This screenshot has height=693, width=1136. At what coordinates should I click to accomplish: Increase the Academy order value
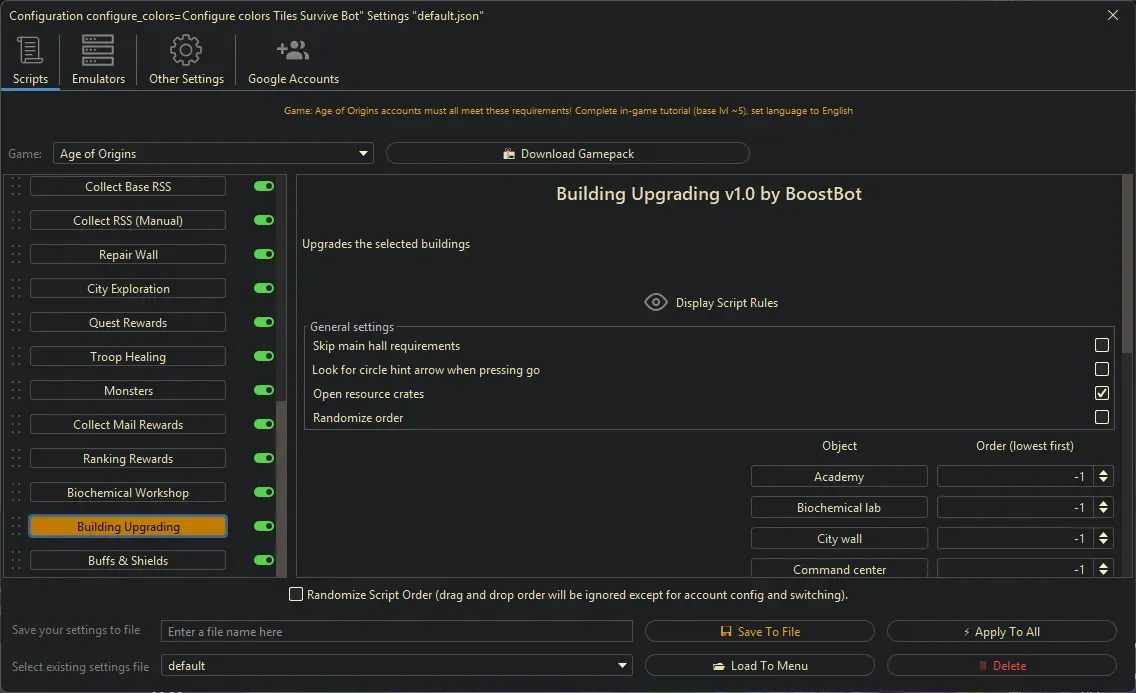click(1103, 471)
